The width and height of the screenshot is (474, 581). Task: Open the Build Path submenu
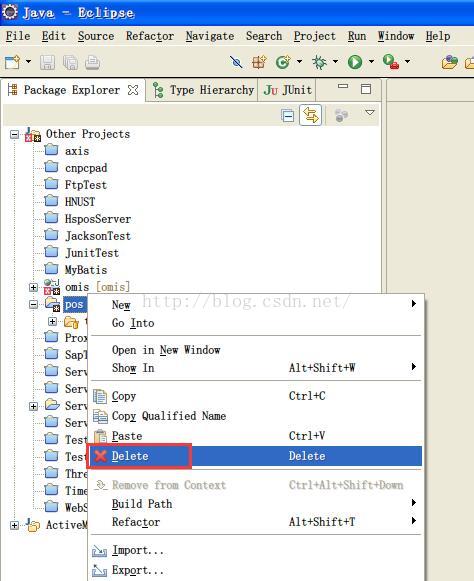(256, 504)
